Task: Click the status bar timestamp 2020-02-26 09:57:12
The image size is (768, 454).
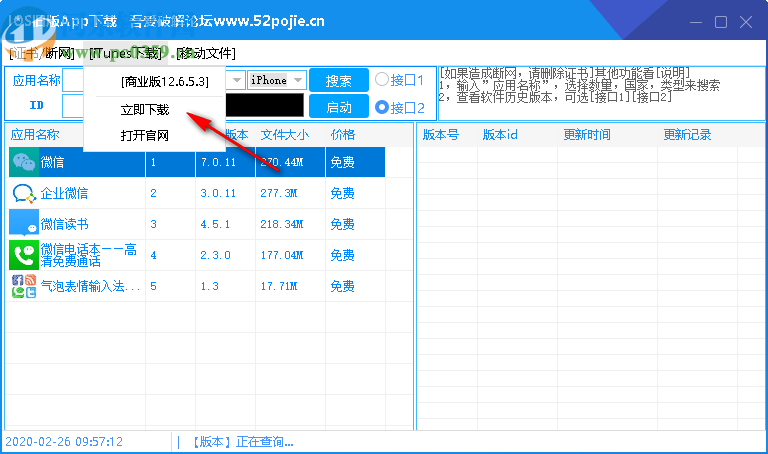Action: 64,442
